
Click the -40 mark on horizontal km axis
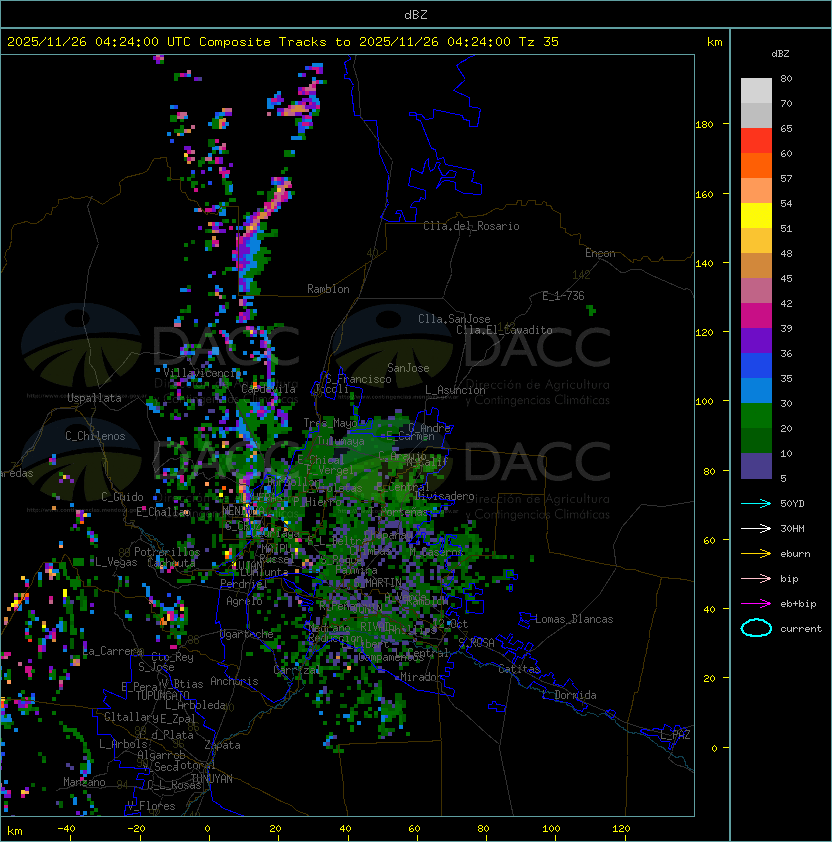point(66,829)
